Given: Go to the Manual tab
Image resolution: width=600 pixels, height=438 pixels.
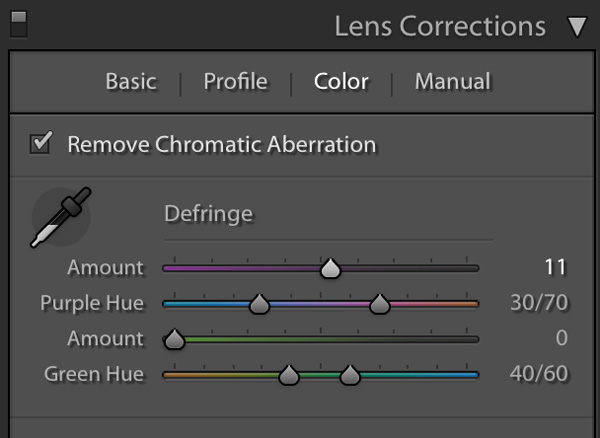Looking at the screenshot, I should 453,81.
